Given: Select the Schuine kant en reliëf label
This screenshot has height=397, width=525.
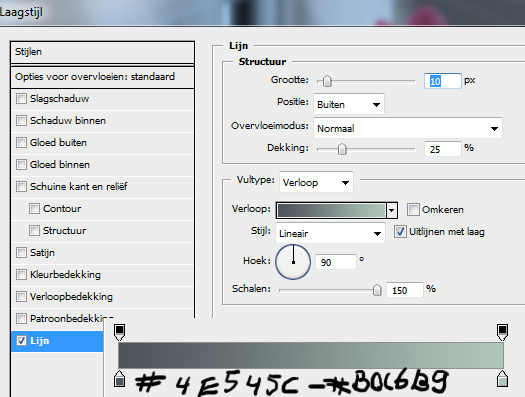Looking at the screenshot, I should click(x=79, y=186).
